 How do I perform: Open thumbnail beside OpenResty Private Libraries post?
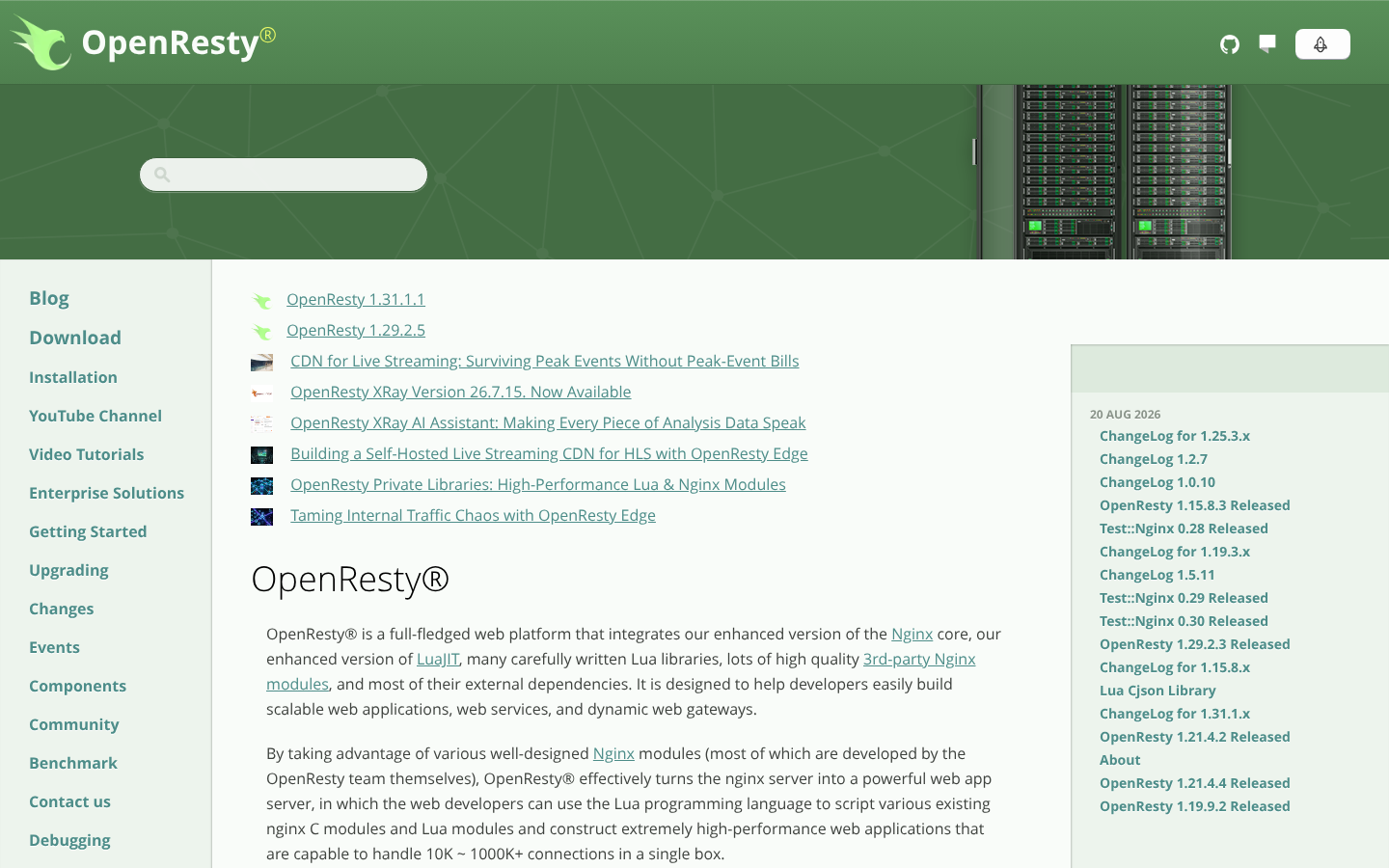[261, 486]
